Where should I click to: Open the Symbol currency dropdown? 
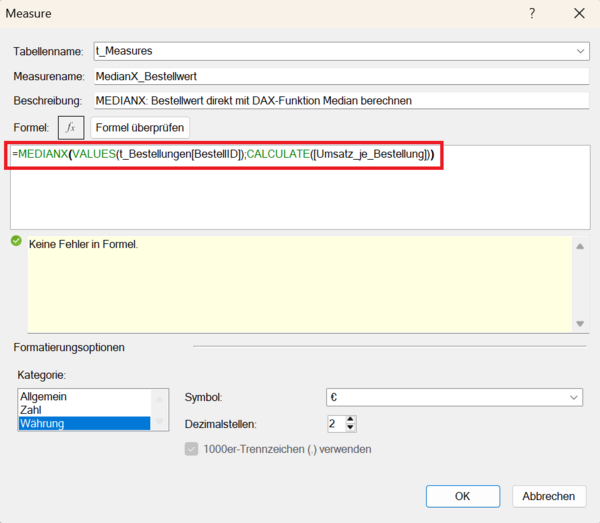click(574, 397)
